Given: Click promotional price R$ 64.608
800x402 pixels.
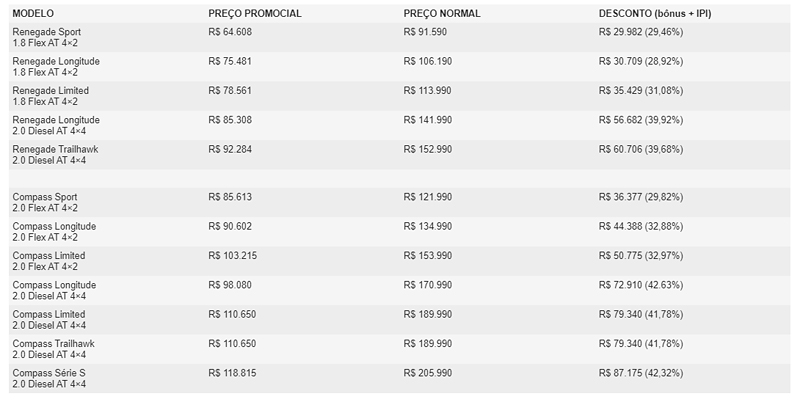Looking at the screenshot, I should 230,32.
